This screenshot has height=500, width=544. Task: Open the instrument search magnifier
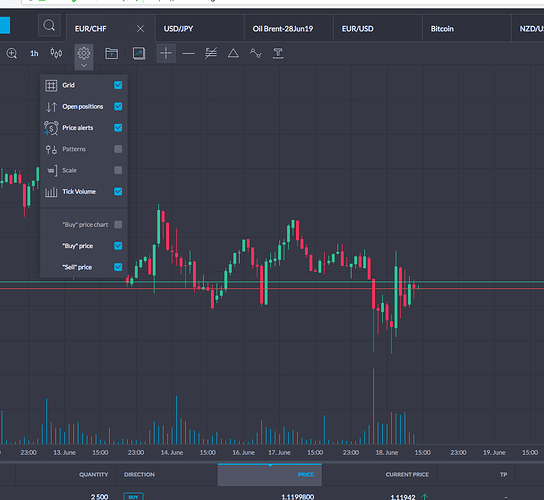(49, 25)
